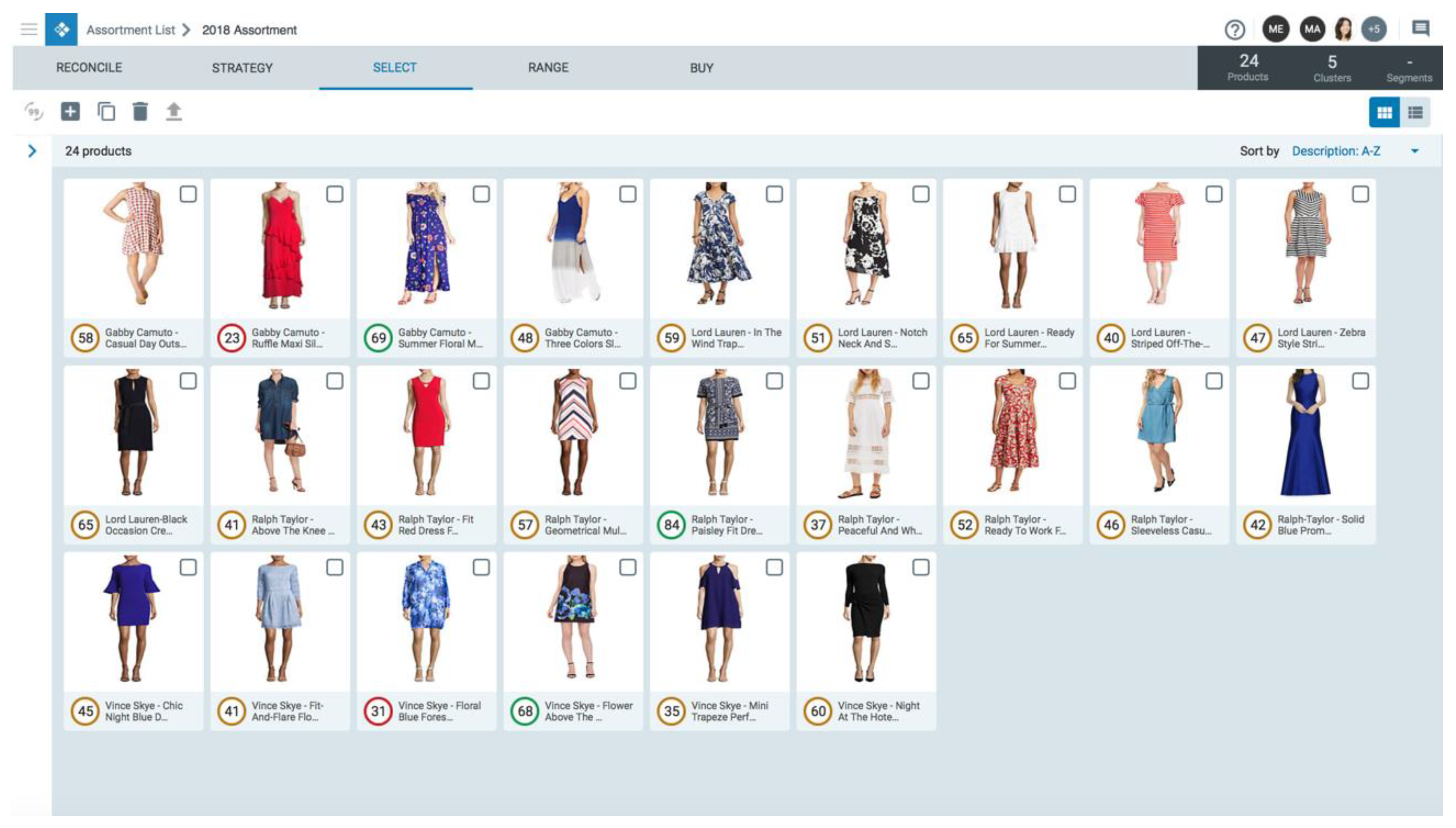
Task: Select the Ralph Taylor Paisley Fit checkbox
Action: coord(774,381)
